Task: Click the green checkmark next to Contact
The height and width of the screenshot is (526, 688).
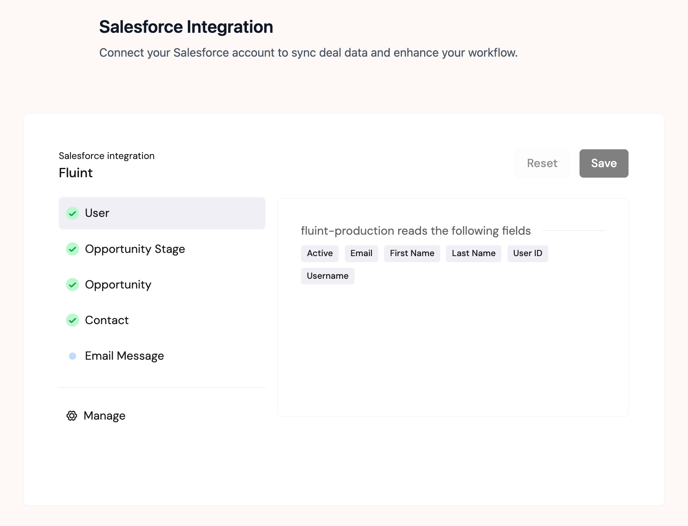Action: (72, 320)
